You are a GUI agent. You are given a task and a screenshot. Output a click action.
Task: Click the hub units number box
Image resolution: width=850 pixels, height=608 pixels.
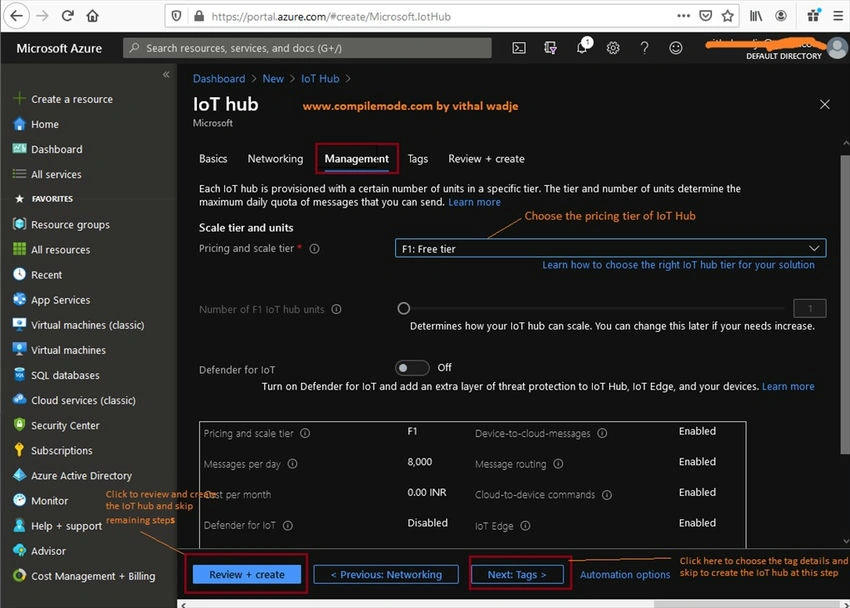pos(810,308)
